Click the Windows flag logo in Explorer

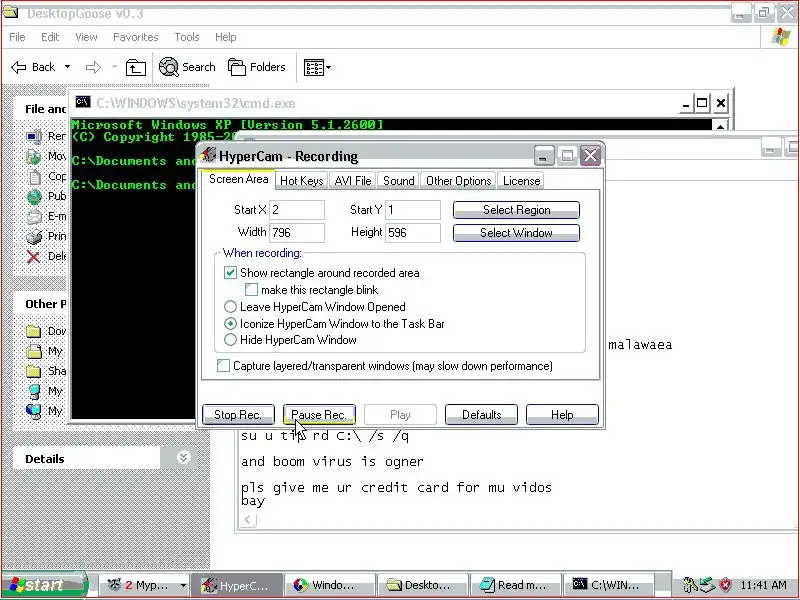point(781,37)
